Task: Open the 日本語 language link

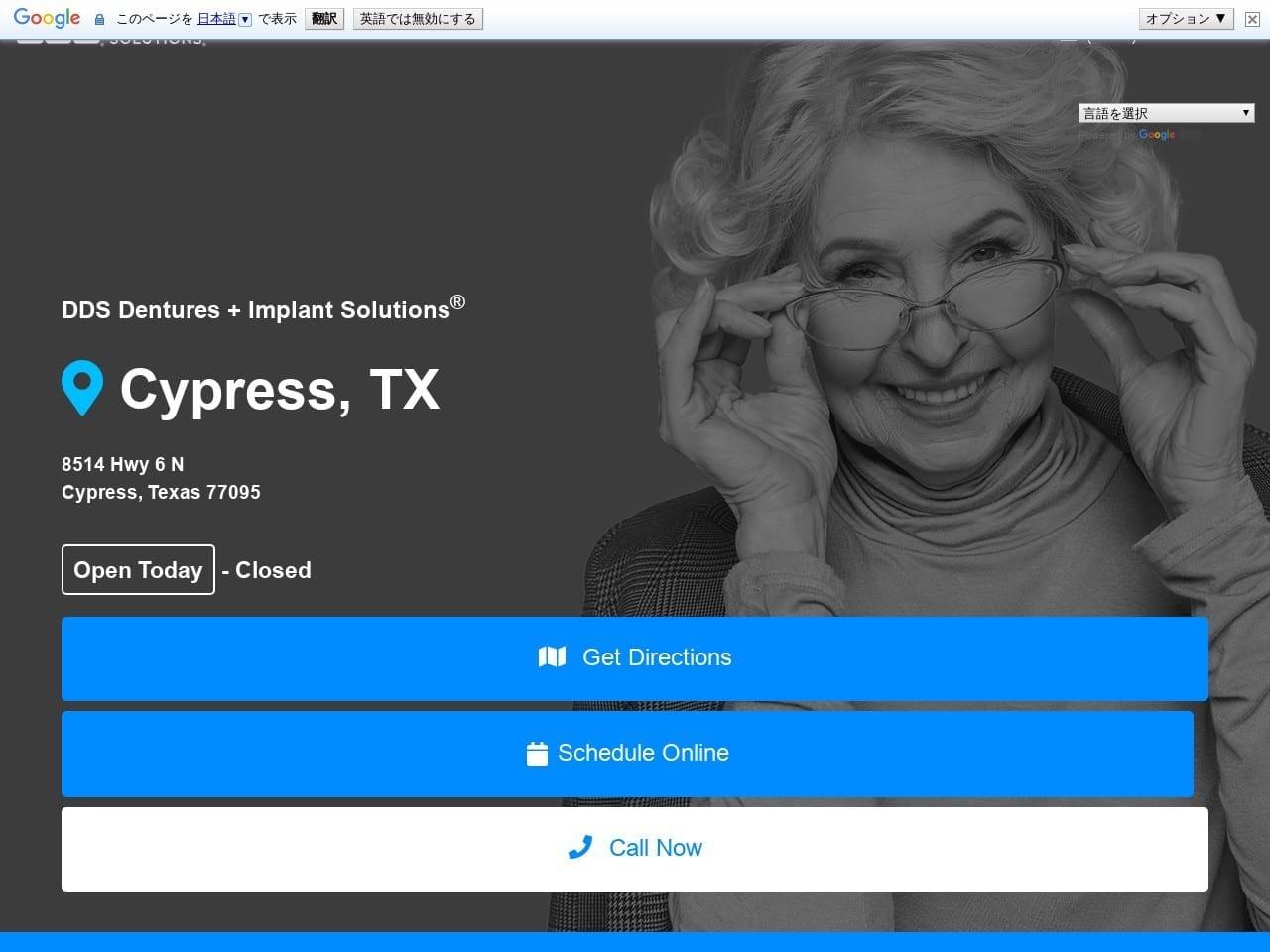Action: tap(216, 19)
